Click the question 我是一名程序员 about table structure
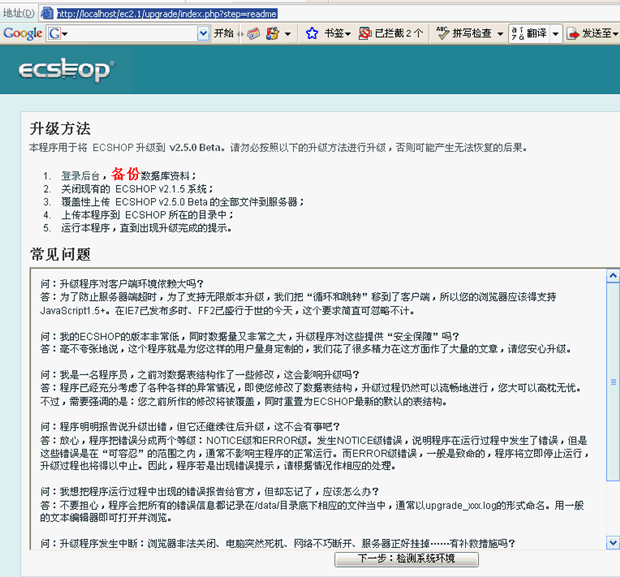This screenshot has height=577, width=620. pyautogui.click(x=200, y=375)
